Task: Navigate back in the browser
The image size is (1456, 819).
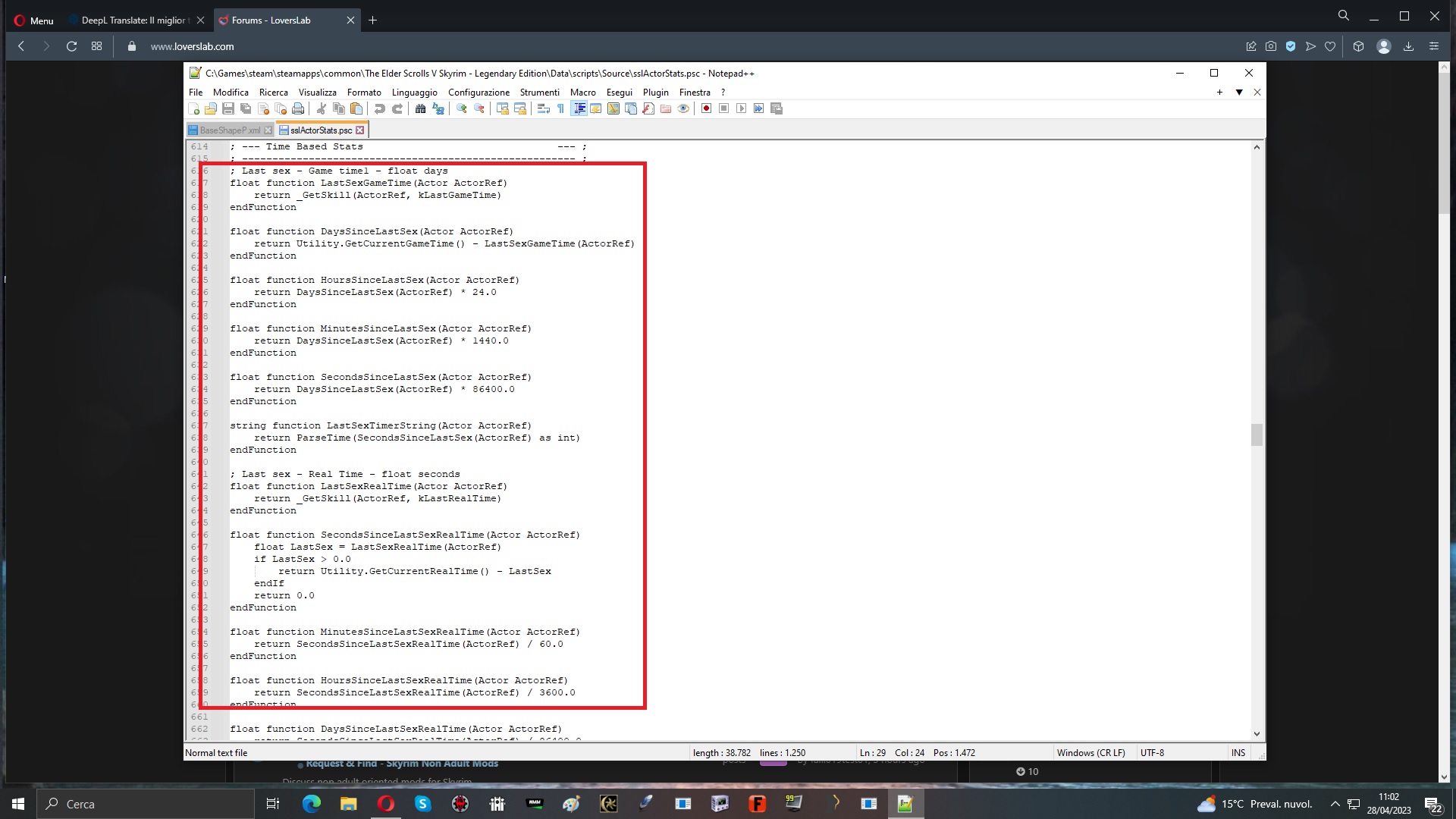Action: [20, 46]
